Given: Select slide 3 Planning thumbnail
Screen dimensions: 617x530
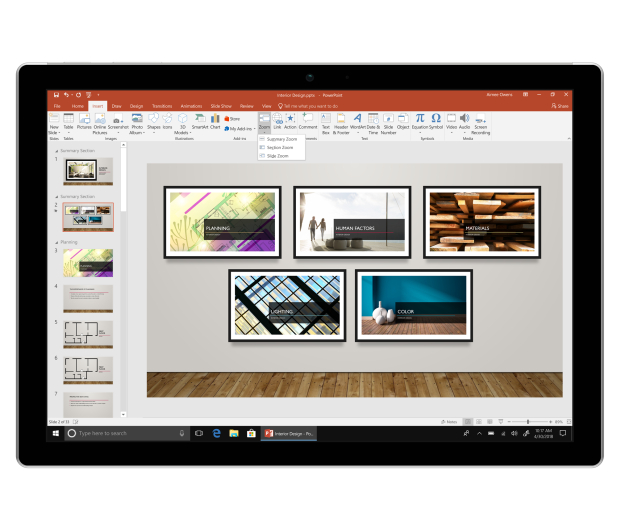Looking at the screenshot, I should tap(88, 262).
